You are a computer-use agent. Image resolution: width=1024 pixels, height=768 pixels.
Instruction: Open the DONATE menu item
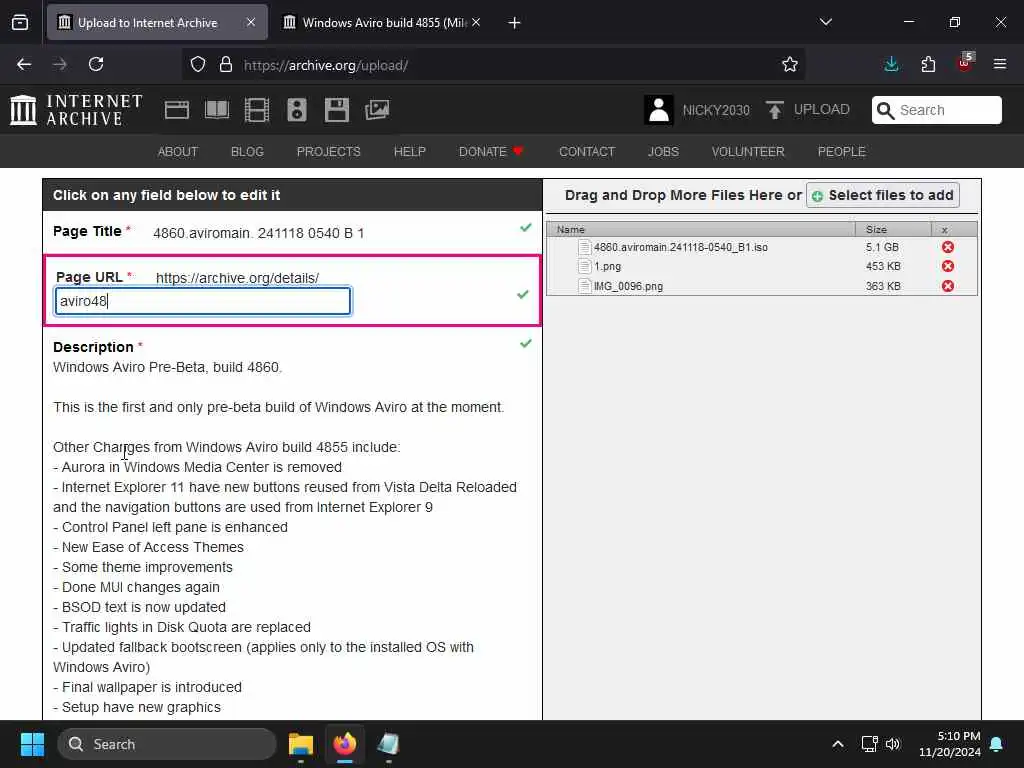point(491,152)
